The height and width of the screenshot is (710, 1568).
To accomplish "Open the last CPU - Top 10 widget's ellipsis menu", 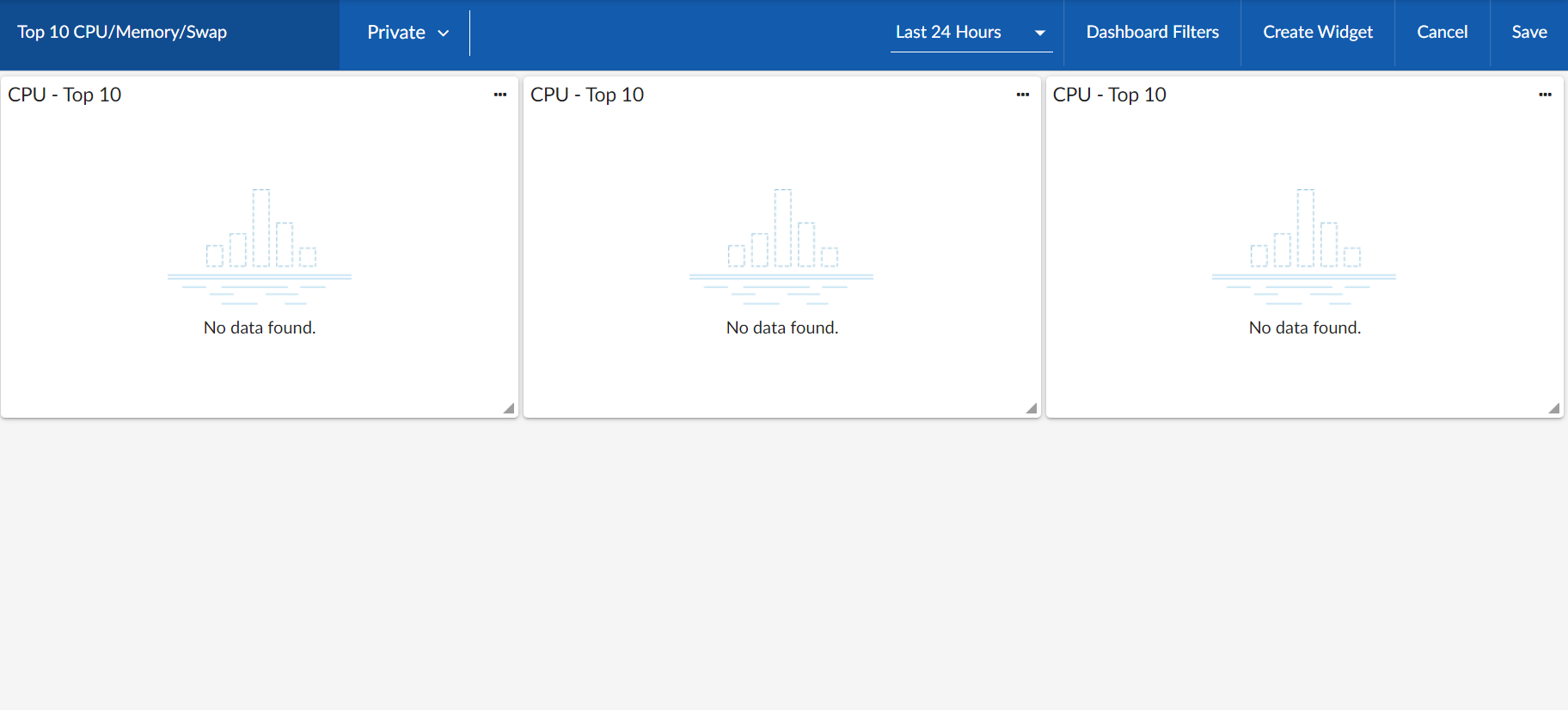I will [x=1545, y=95].
